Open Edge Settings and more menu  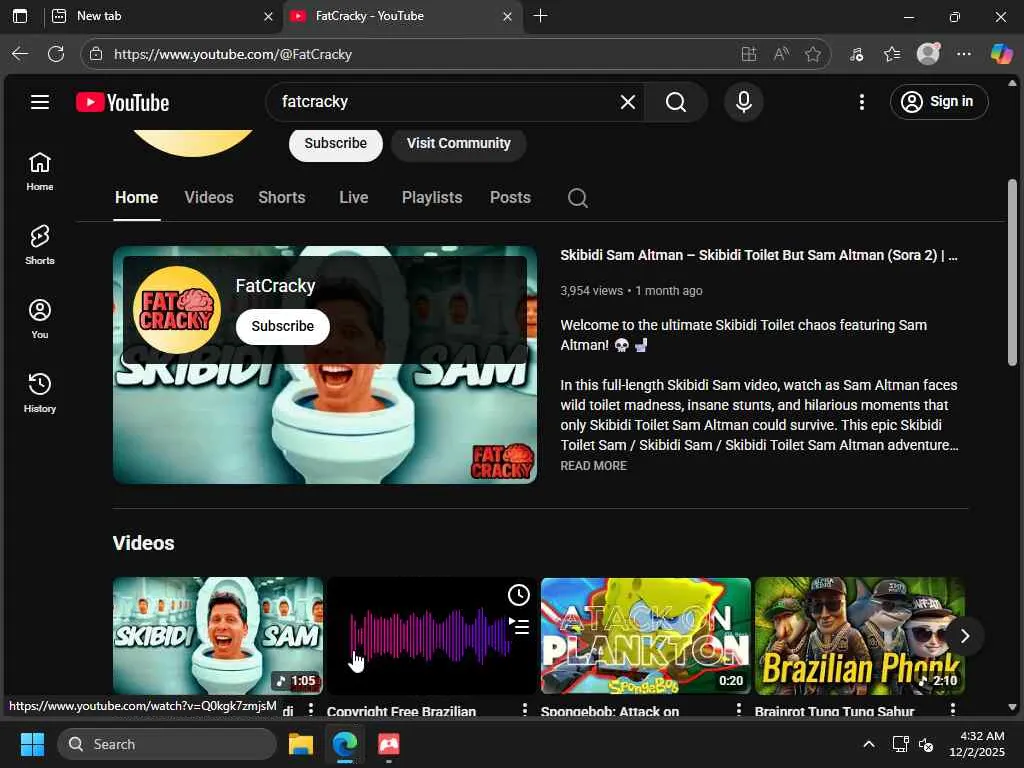pos(964,54)
